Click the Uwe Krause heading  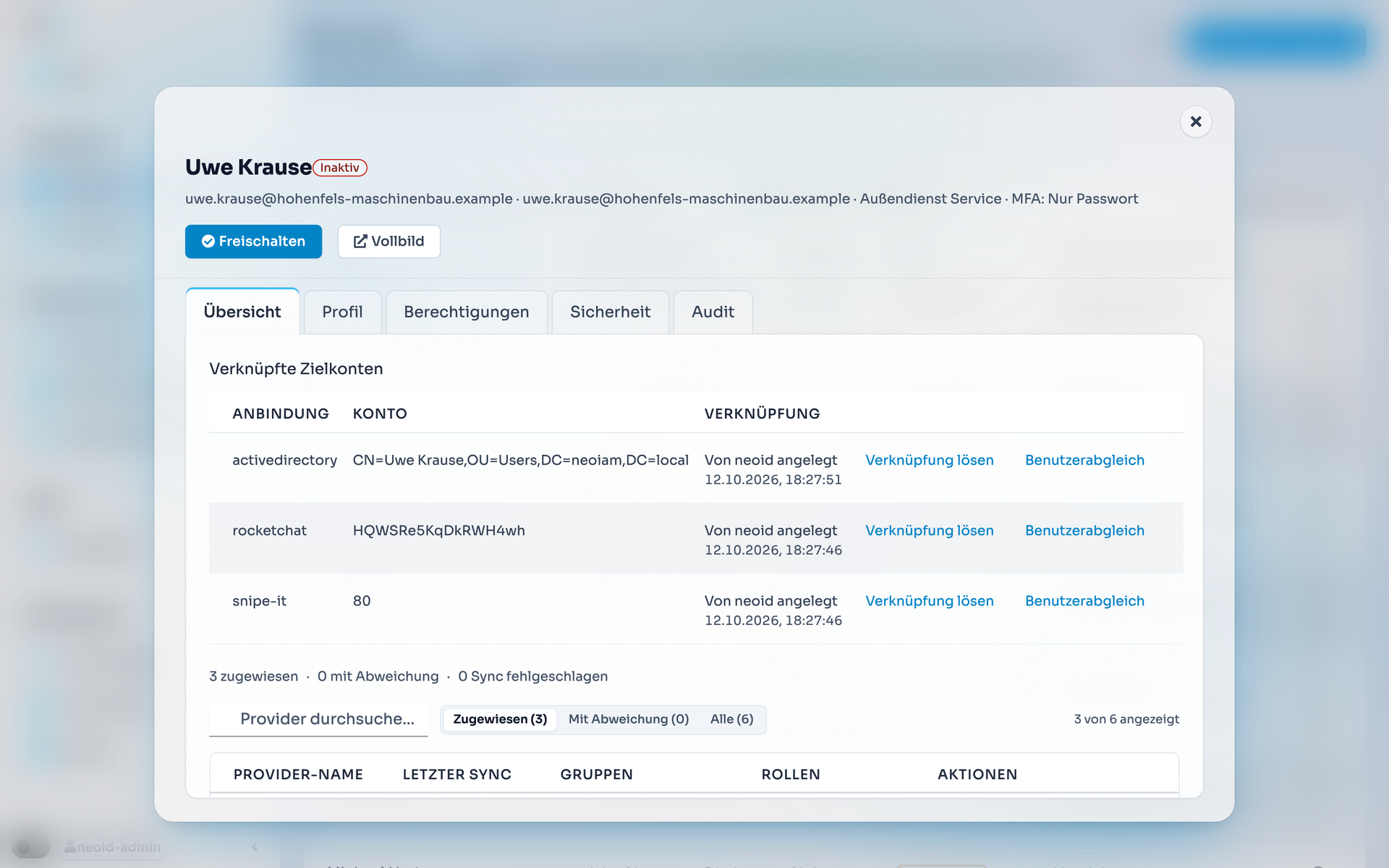pos(249,167)
